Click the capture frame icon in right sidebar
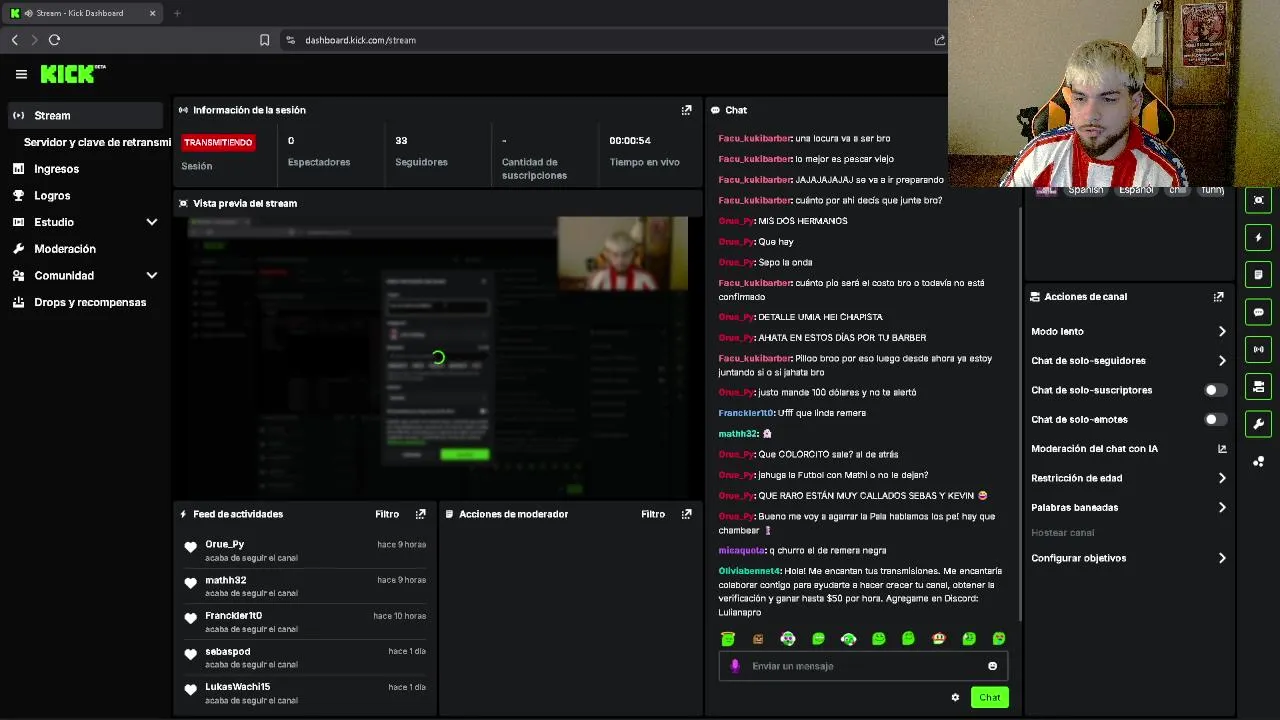This screenshot has width=1280, height=720. [1258, 200]
